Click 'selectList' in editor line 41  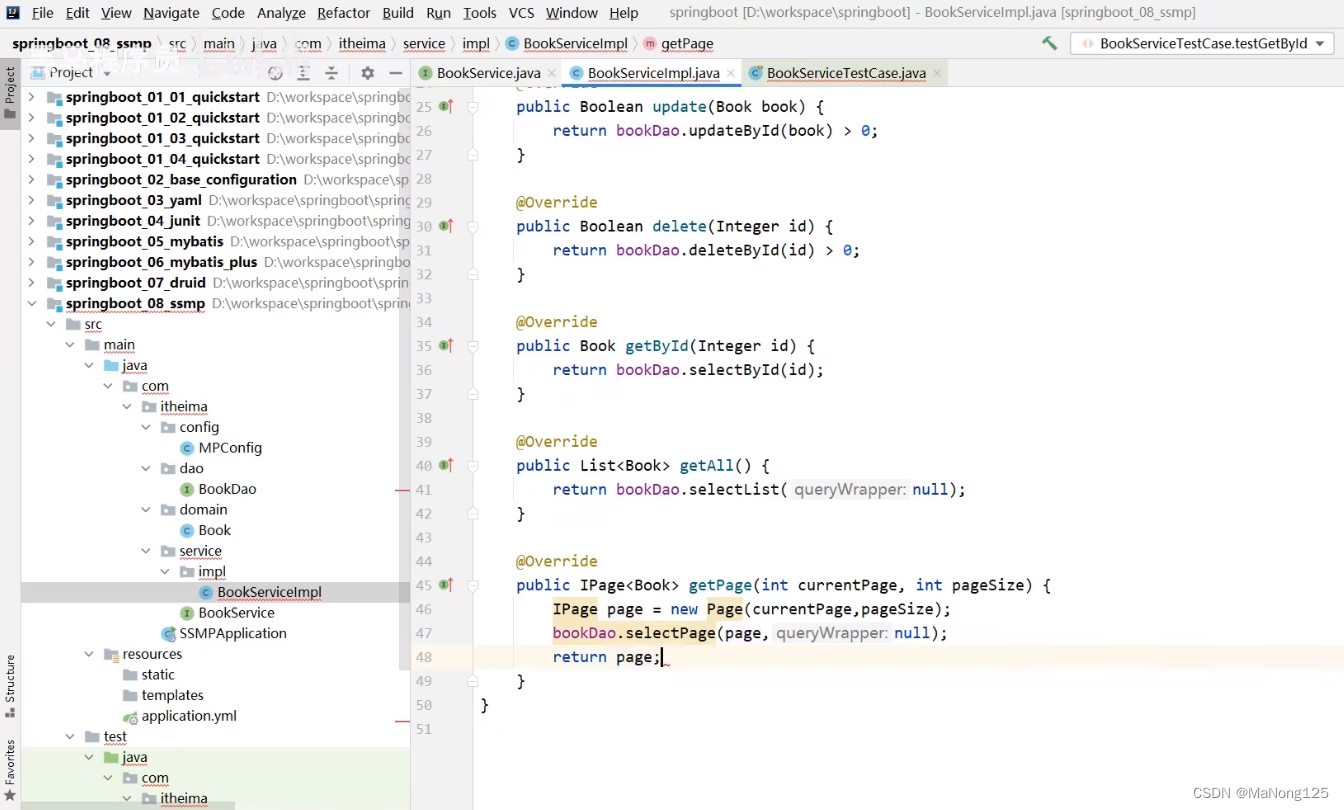(x=734, y=489)
